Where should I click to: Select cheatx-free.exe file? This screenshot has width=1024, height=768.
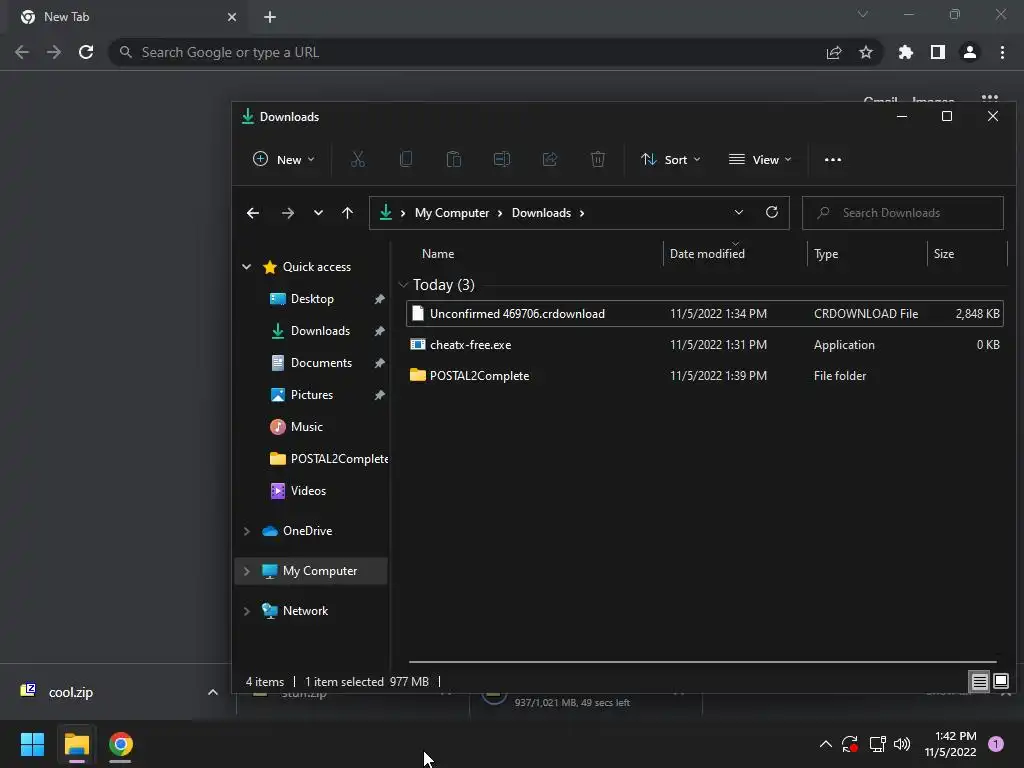[x=705, y=345]
